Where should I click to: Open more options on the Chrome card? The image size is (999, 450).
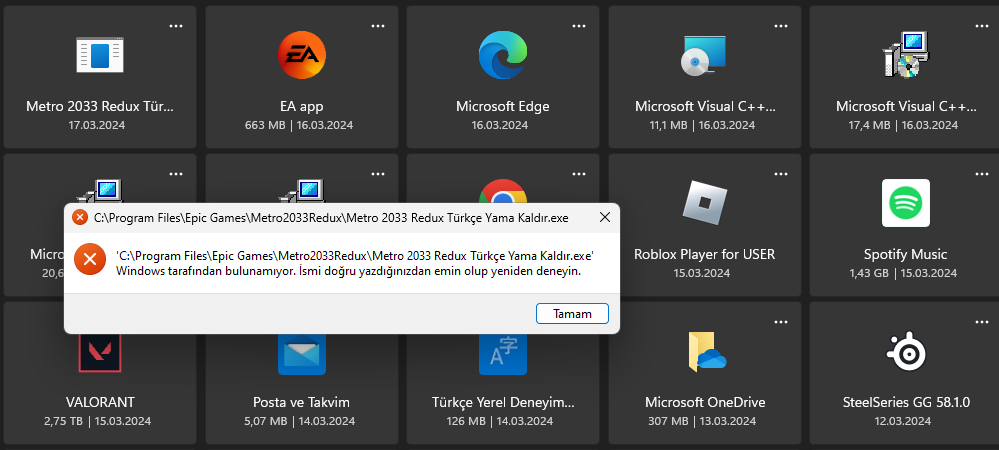pyautogui.click(x=579, y=174)
